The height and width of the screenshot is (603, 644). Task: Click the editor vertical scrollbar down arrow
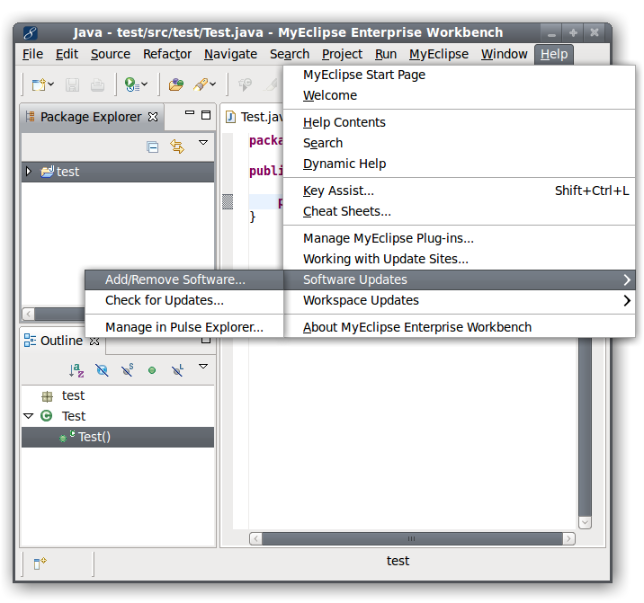(x=585, y=522)
